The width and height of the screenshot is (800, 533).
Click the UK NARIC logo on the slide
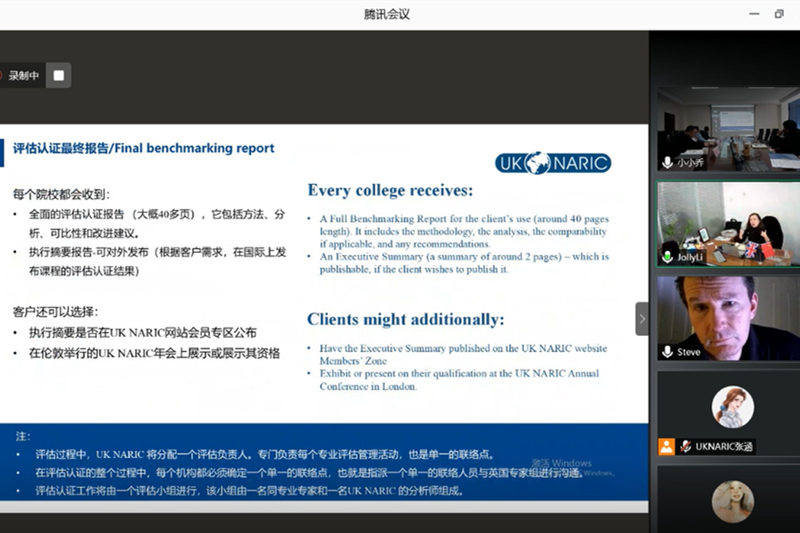click(x=553, y=163)
